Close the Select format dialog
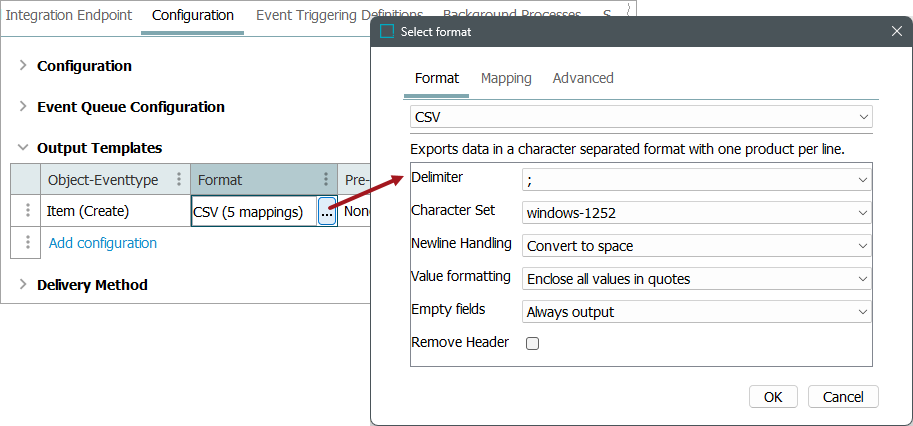 coord(896,32)
